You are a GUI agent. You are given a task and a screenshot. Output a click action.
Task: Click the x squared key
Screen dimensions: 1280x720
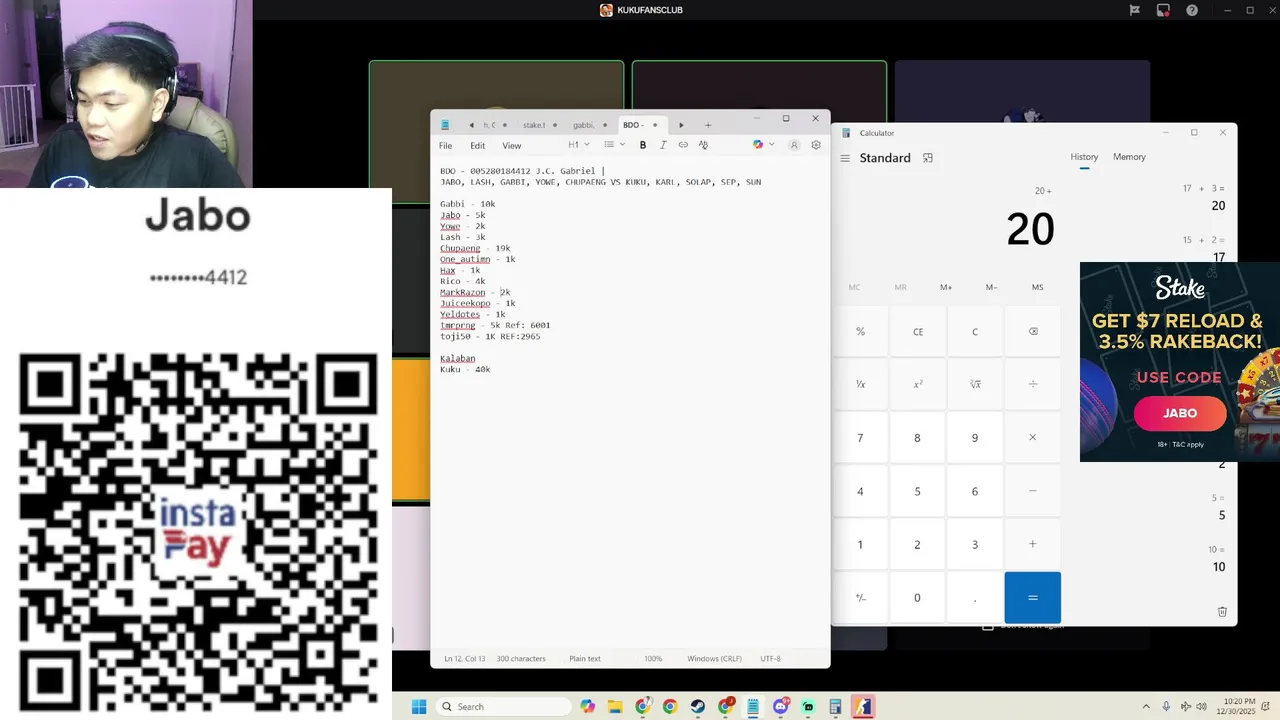tap(918, 384)
